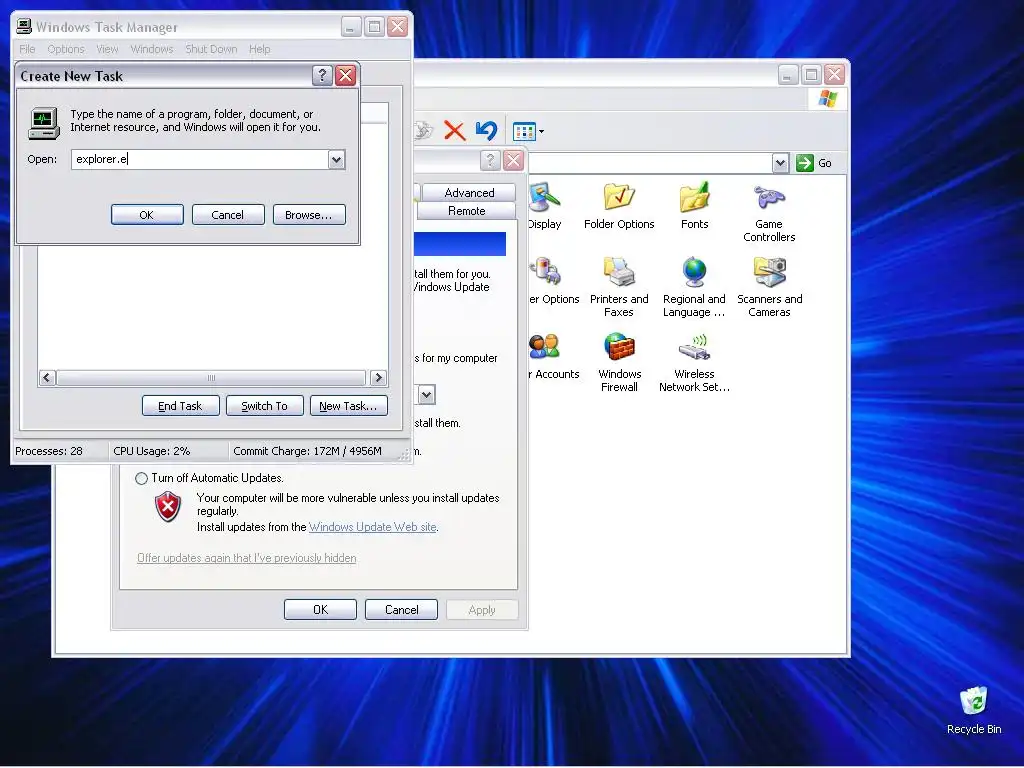The image size is (1024, 768).
Task: Click the Switch To button
Action: click(x=264, y=406)
